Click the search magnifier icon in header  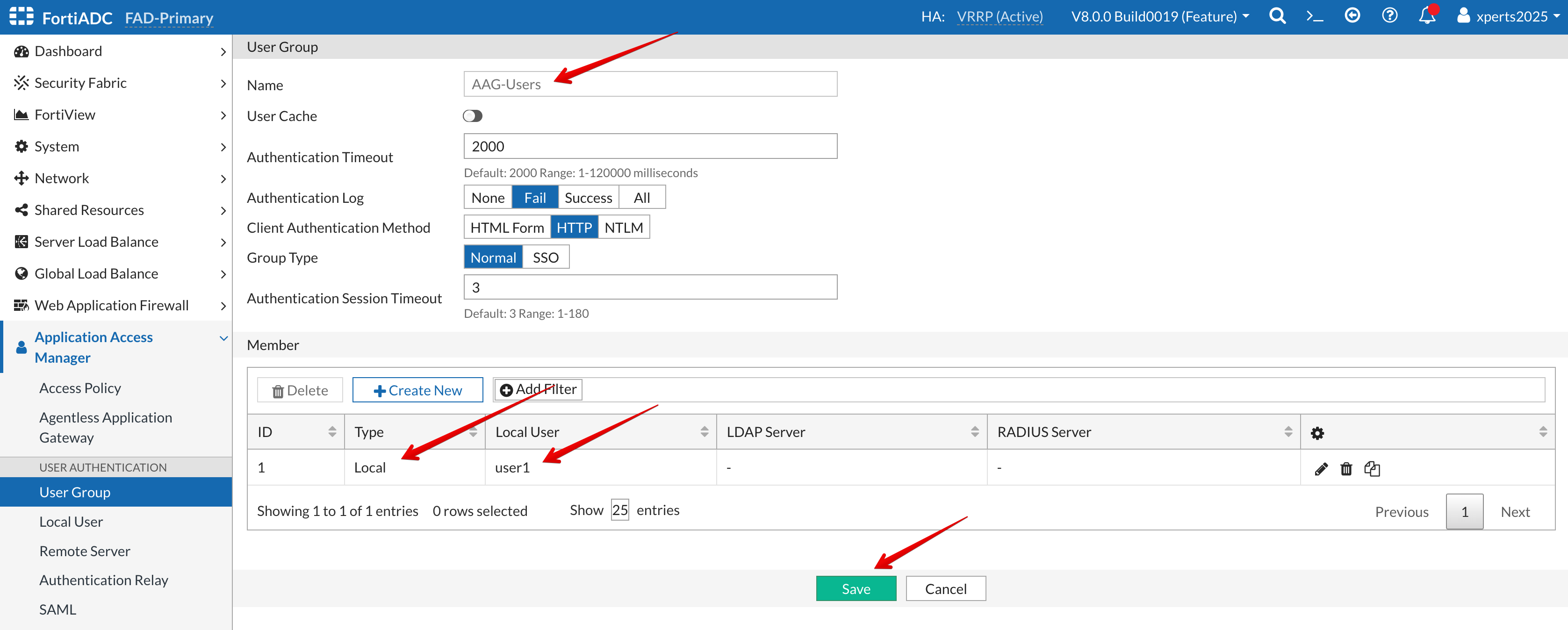tap(1277, 16)
